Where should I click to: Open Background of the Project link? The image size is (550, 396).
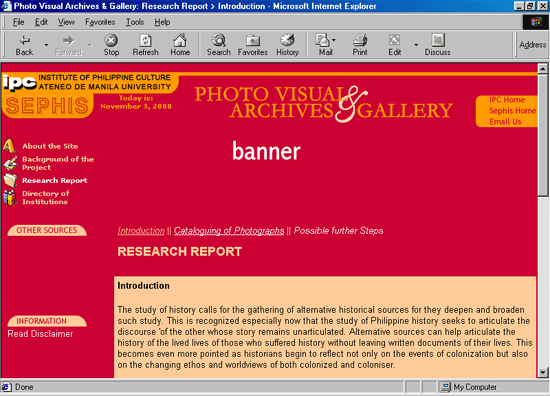pyautogui.click(x=58, y=163)
